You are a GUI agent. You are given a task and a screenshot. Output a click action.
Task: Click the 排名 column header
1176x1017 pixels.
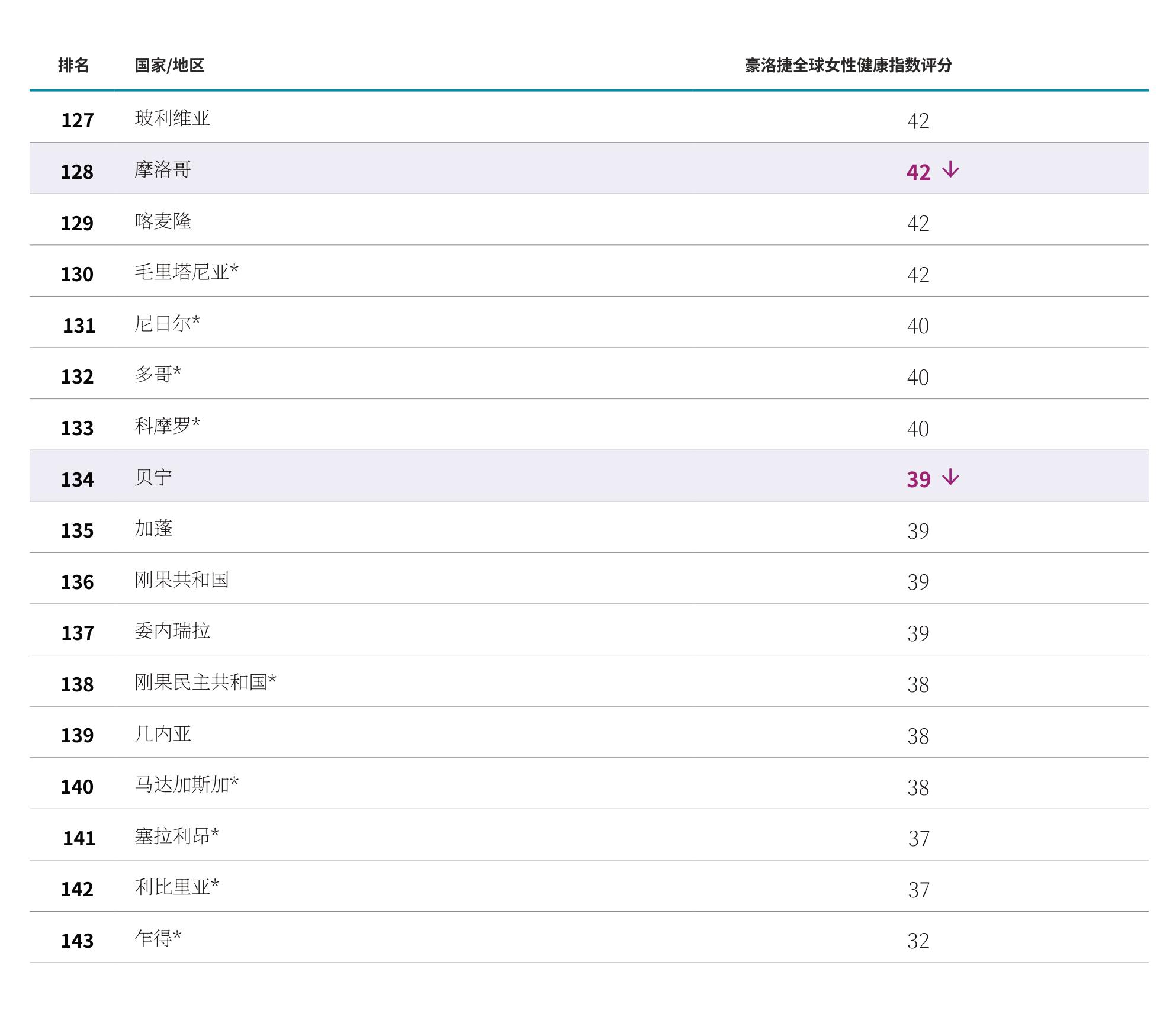tap(73, 65)
